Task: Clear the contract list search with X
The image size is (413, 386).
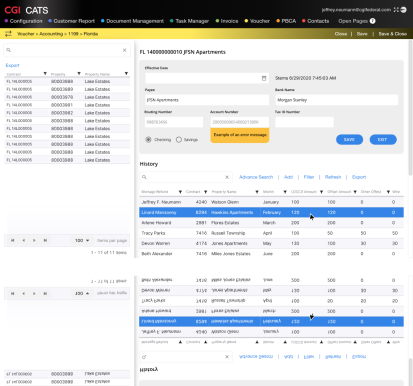Action: coord(124,50)
